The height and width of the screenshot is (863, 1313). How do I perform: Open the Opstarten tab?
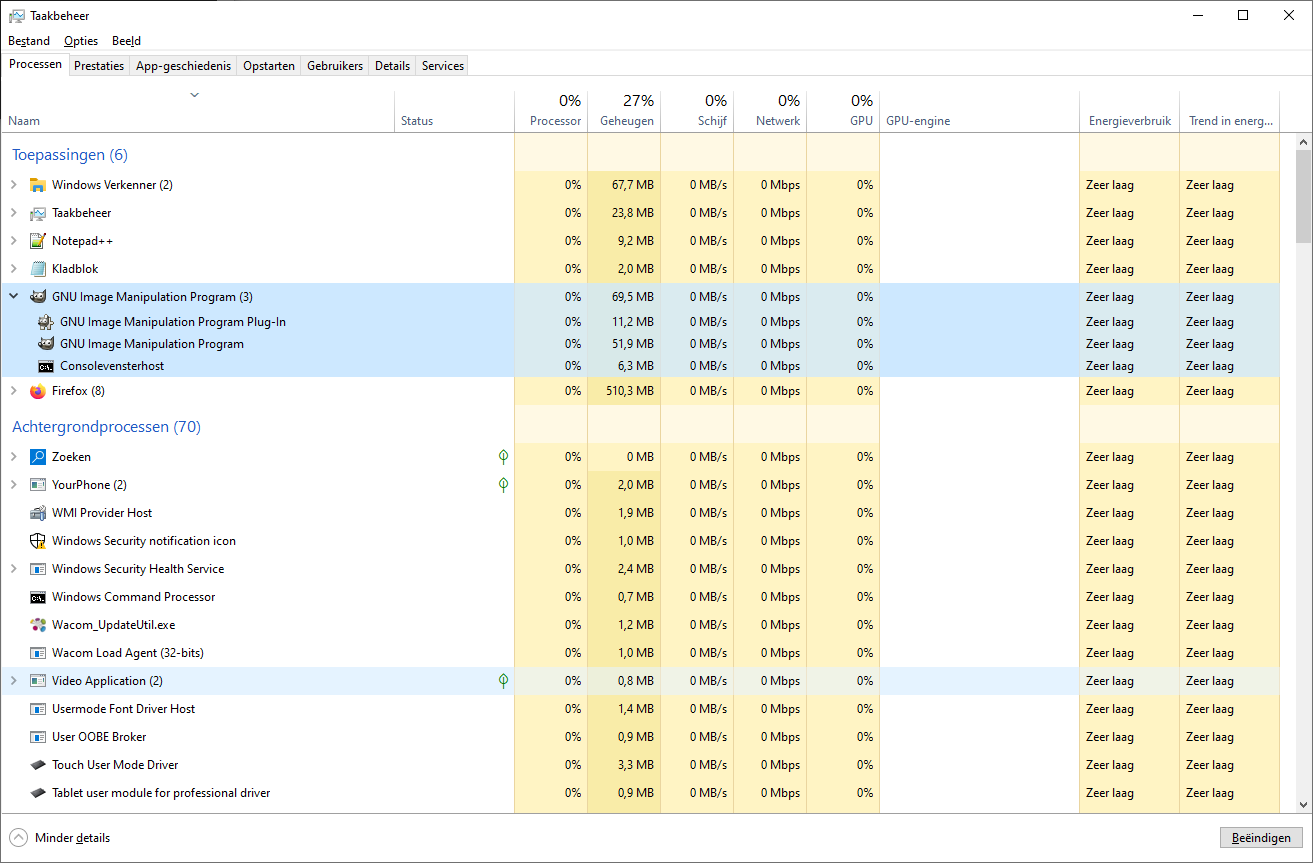[269, 66]
